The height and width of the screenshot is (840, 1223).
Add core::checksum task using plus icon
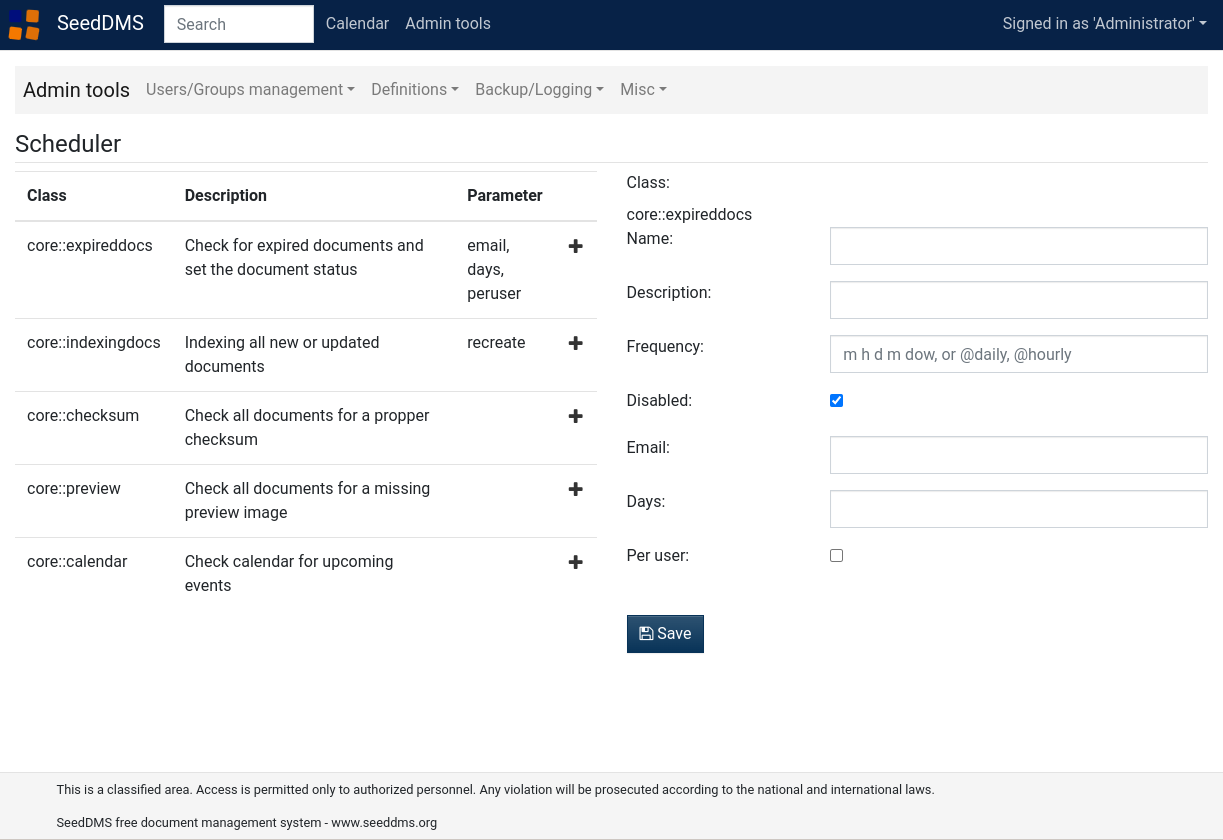pos(575,416)
